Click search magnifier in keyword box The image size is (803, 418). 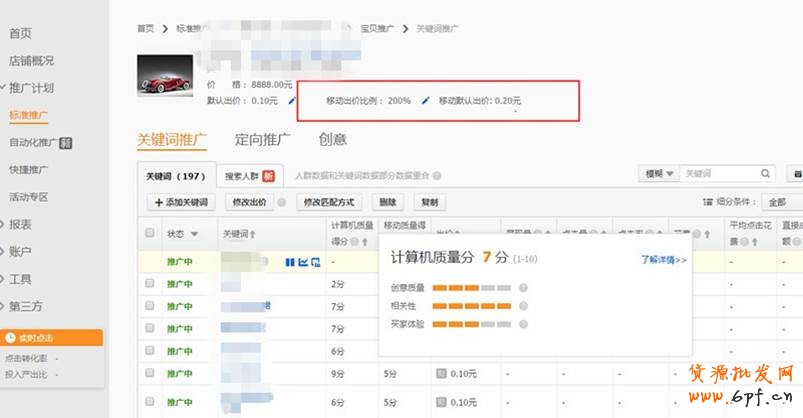765,174
